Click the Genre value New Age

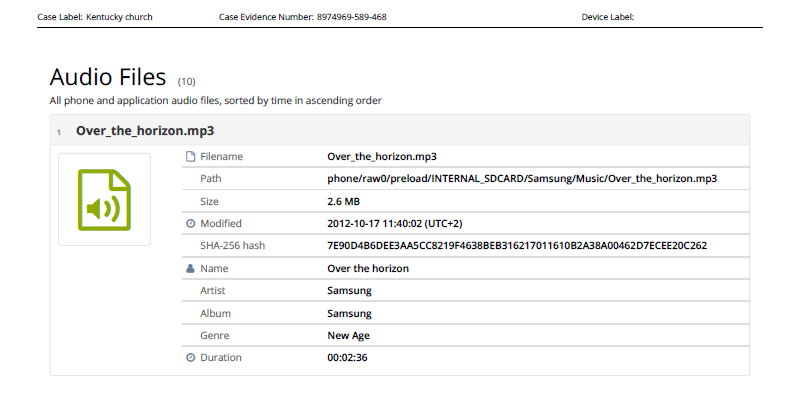pos(348,335)
